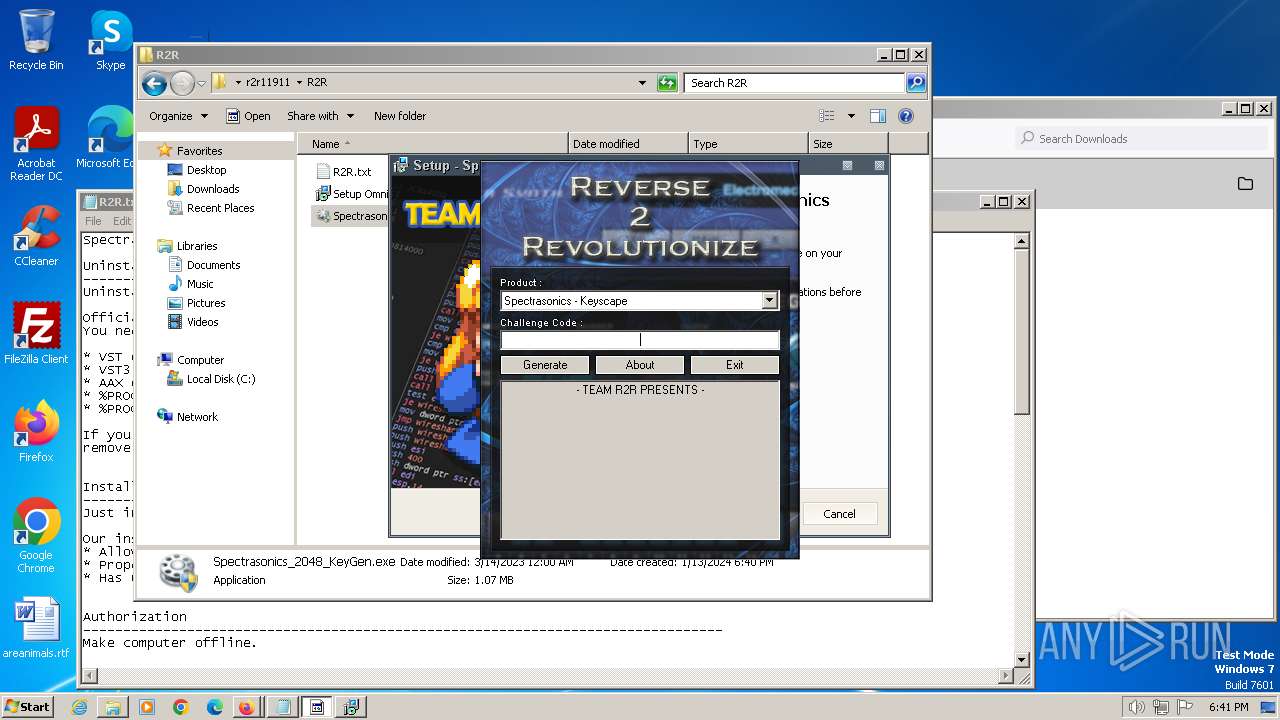The image size is (1280, 720).
Task: Select Network in navigation pane
Action: tap(197, 417)
